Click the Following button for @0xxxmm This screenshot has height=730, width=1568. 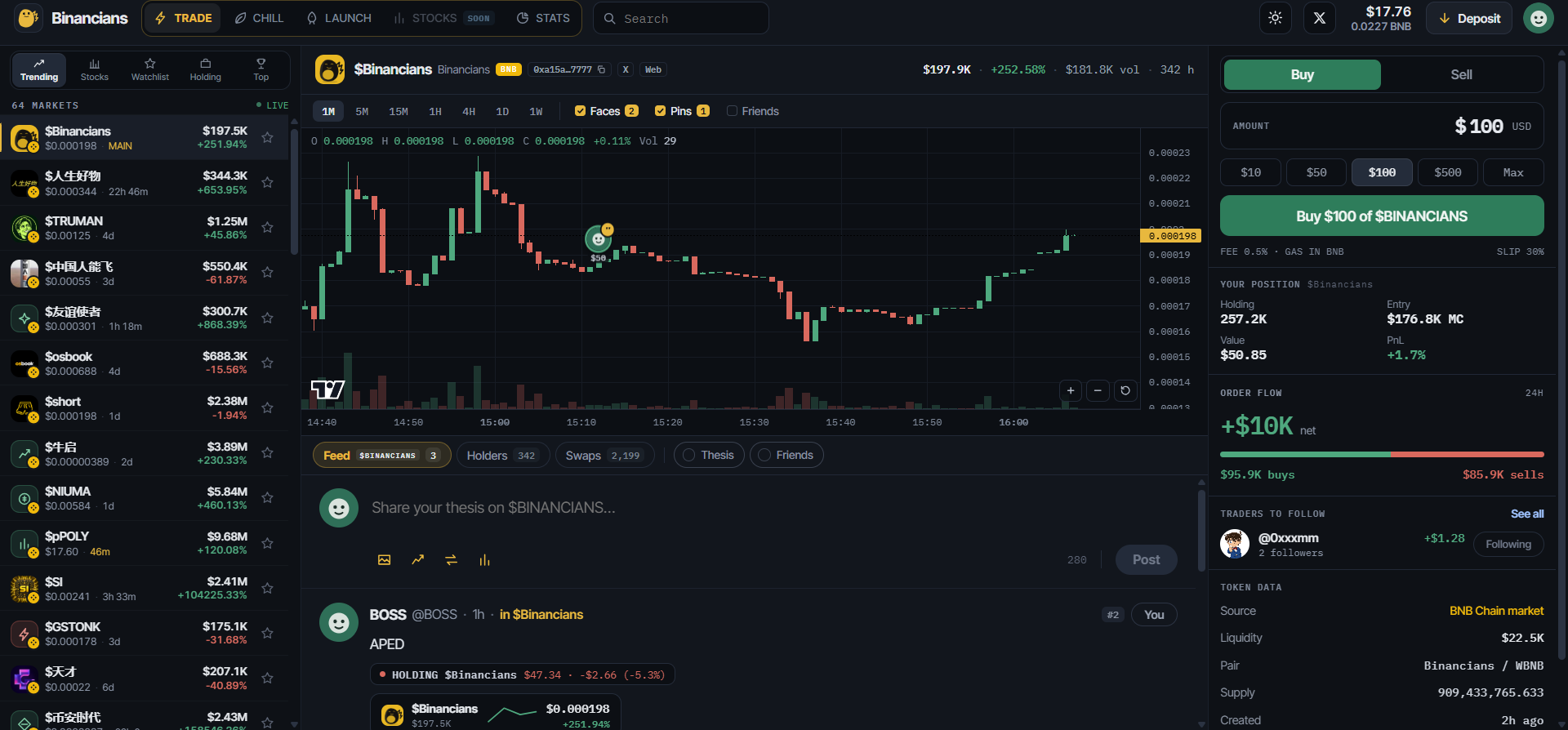click(1508, 544)
